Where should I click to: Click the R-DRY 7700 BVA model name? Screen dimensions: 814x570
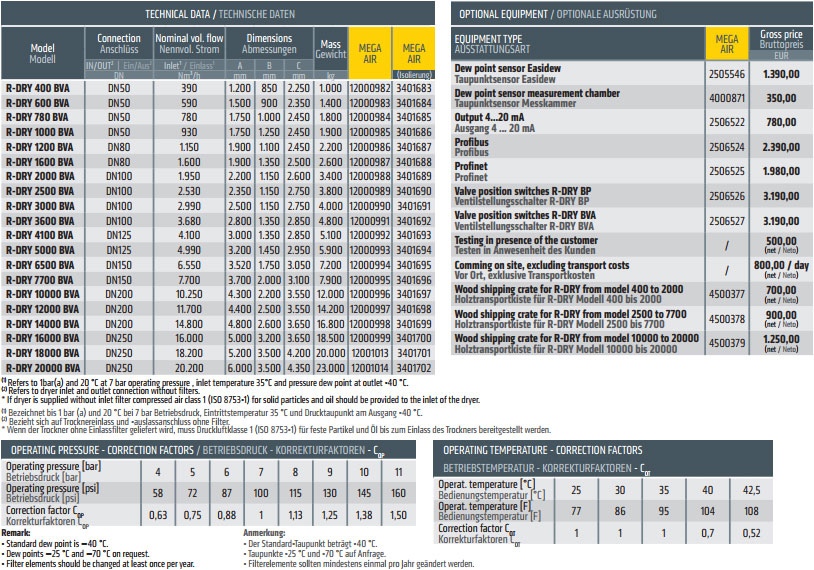40,280
